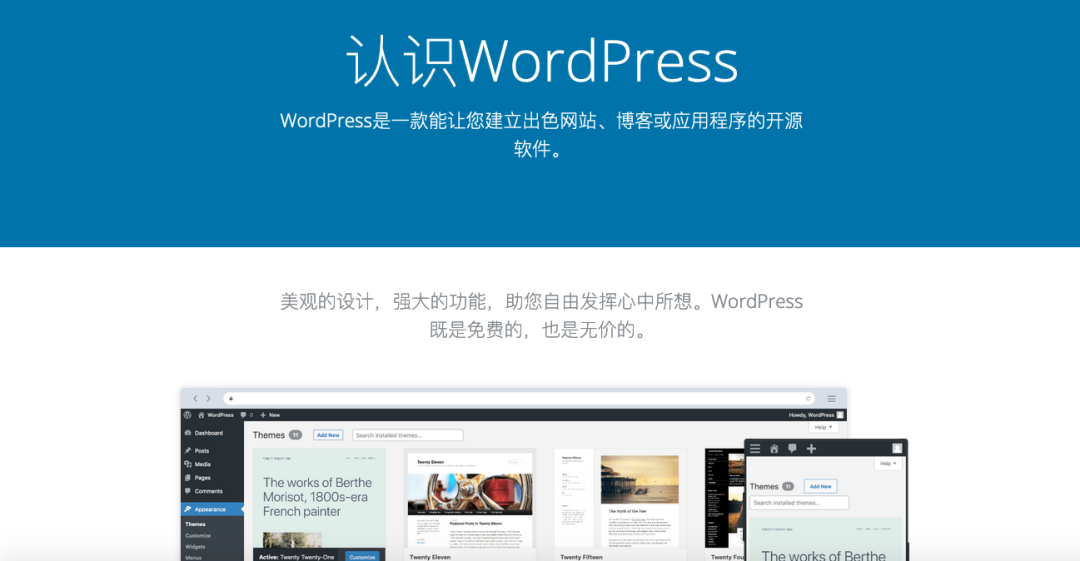Click the Media icon in sidebar
The width and height of the screenshot is (1080, 561).
tap(187, 465)
